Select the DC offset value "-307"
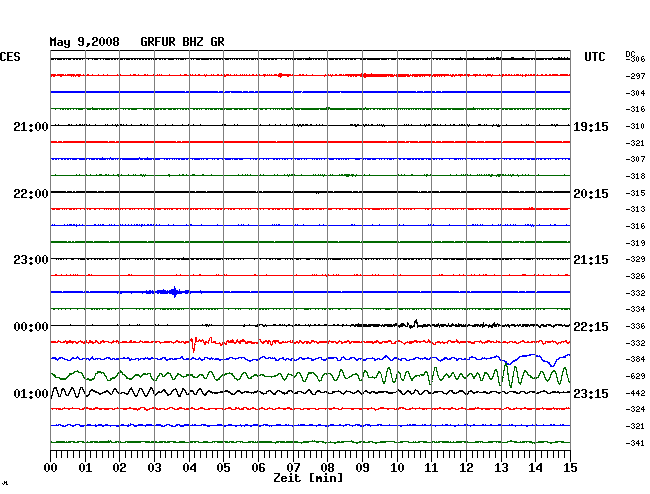Viewport: 650px width, 494px height. [x=635, y=159]
